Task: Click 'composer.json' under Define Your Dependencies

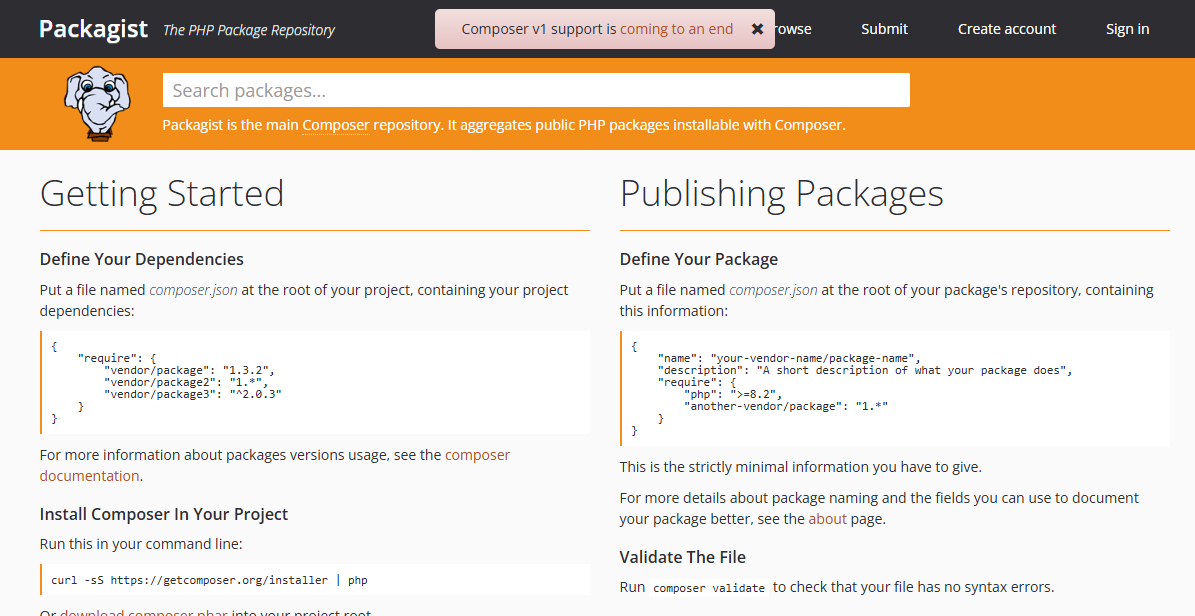Action: pyautogui.click(x=194, y=290)
